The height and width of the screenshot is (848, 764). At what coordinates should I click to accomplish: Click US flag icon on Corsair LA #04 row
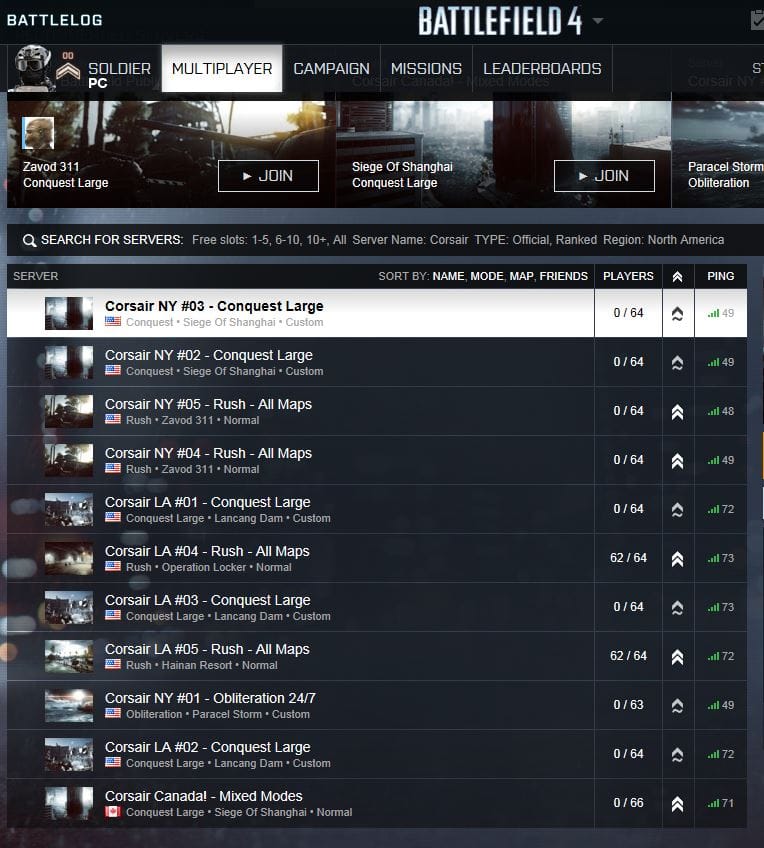pos(113,567)
